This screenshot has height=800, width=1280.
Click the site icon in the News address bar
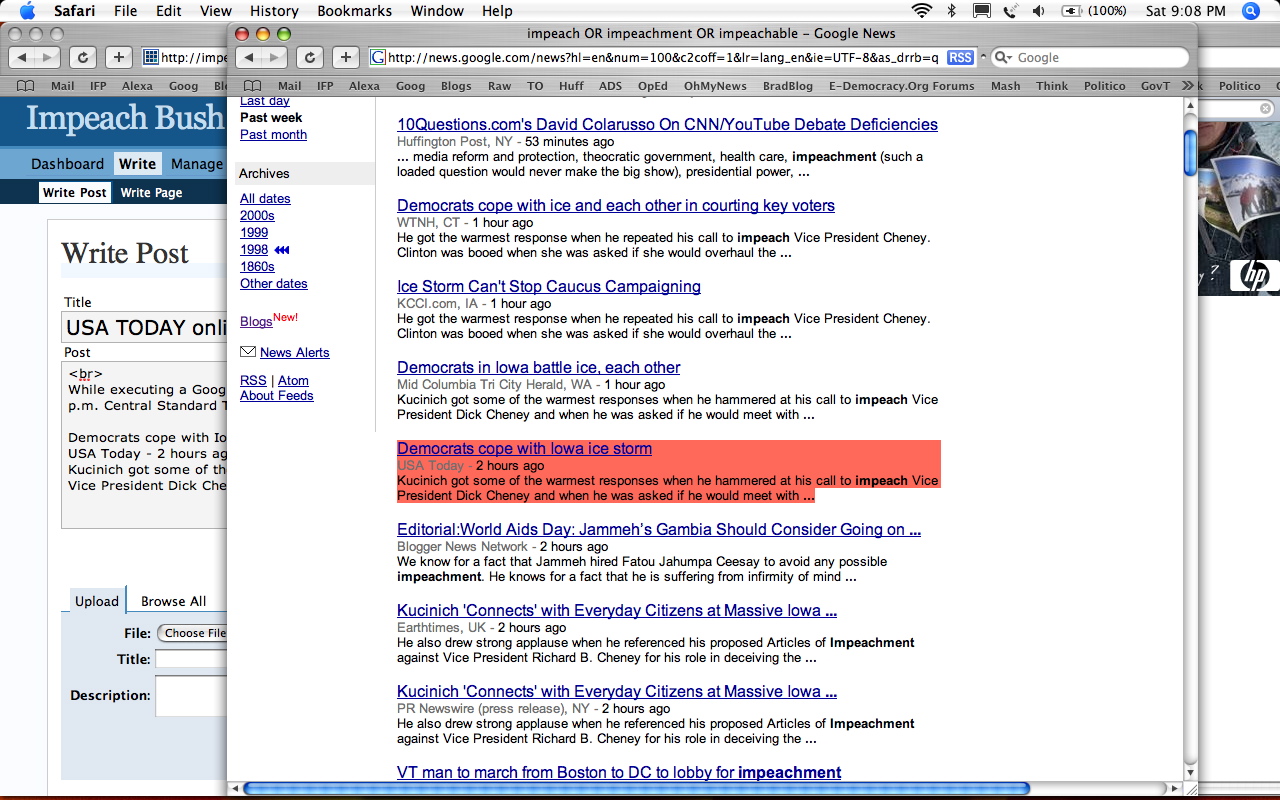378,58
